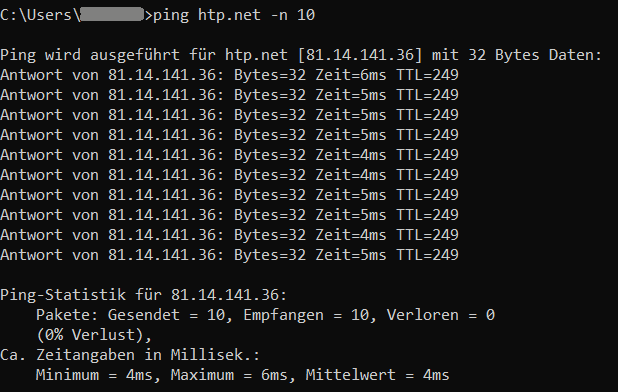
Task: Click the 'Verloren = 0' value
Action: (441, 315)
